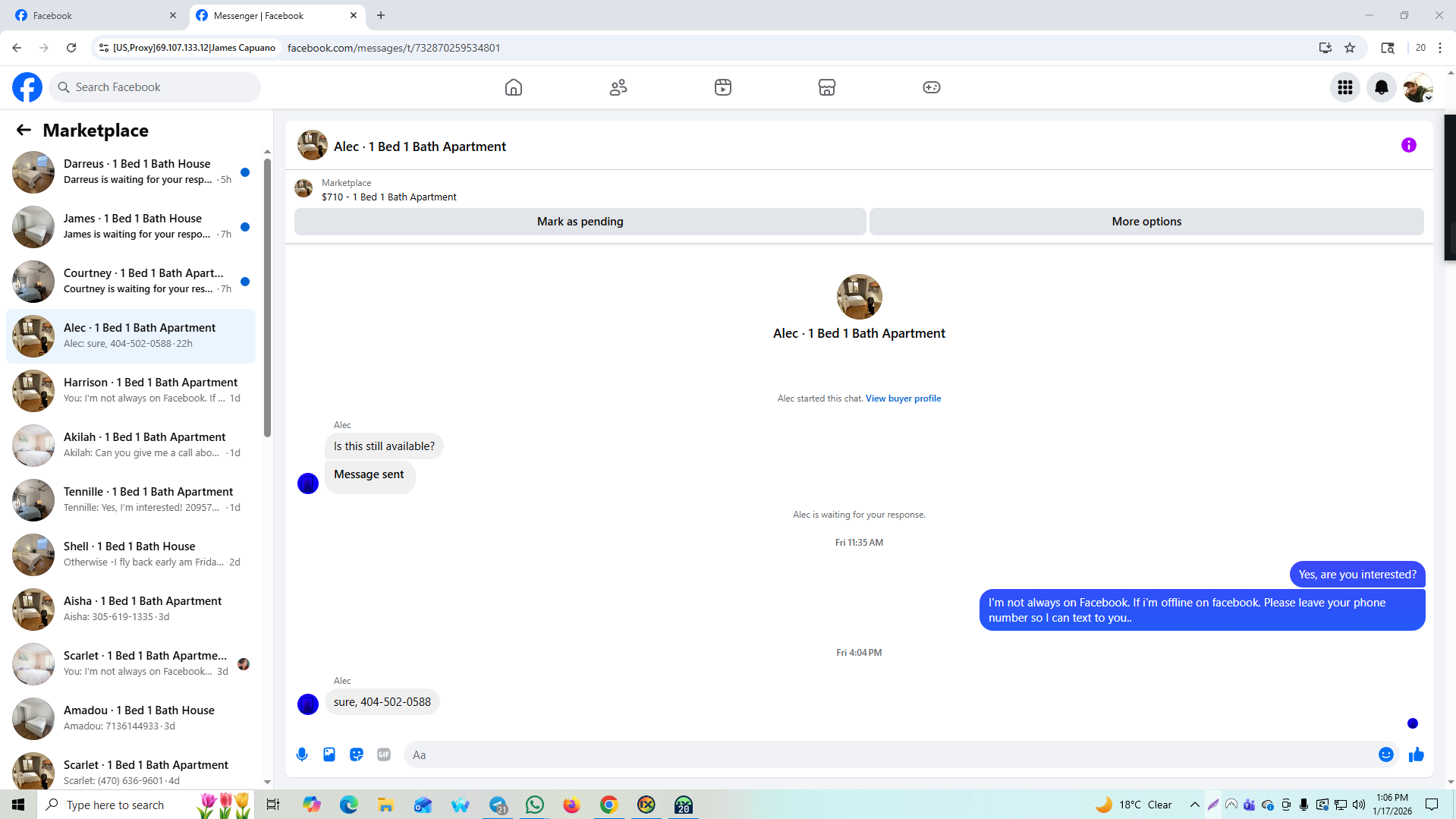The height and width of the screenshot is (819, 1456).
Task: Send a thumbs-up like
Action: (x=1417, y=754)
